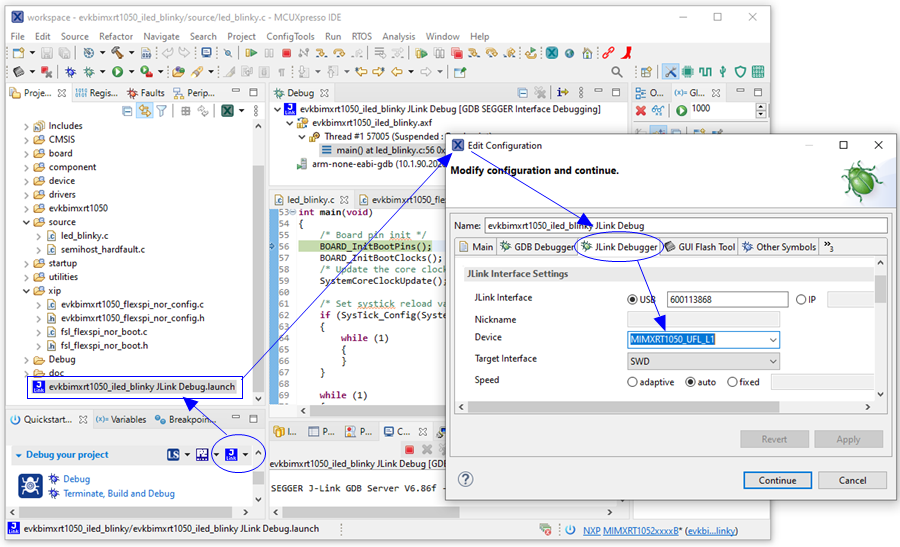The width and height of the screenshot is (900, 547).
Task: Click the Step Into toolbar icon
Action: tap(321, 53)
